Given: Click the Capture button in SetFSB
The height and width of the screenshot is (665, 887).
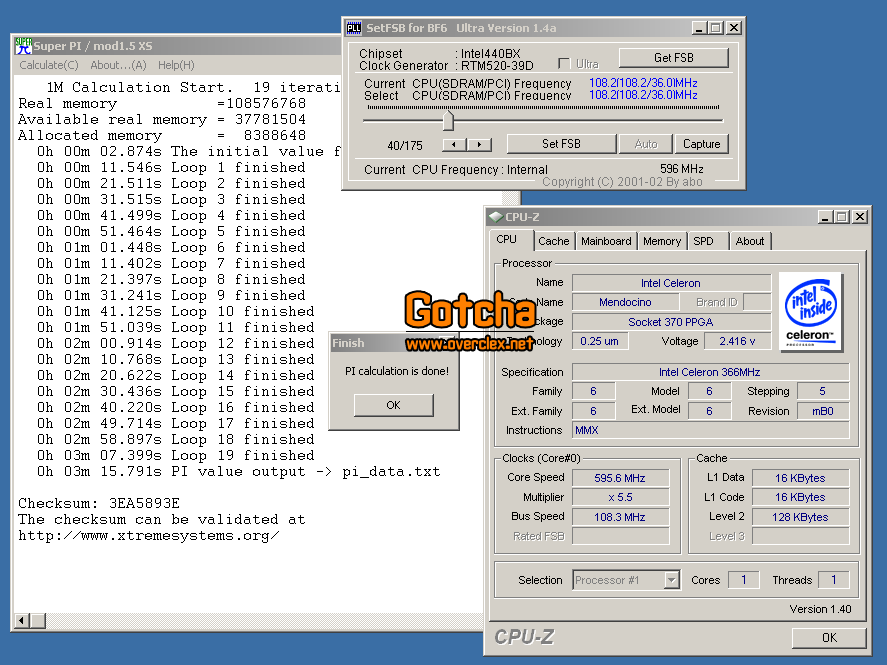Looking at the screenshot, I should point(701,144).
